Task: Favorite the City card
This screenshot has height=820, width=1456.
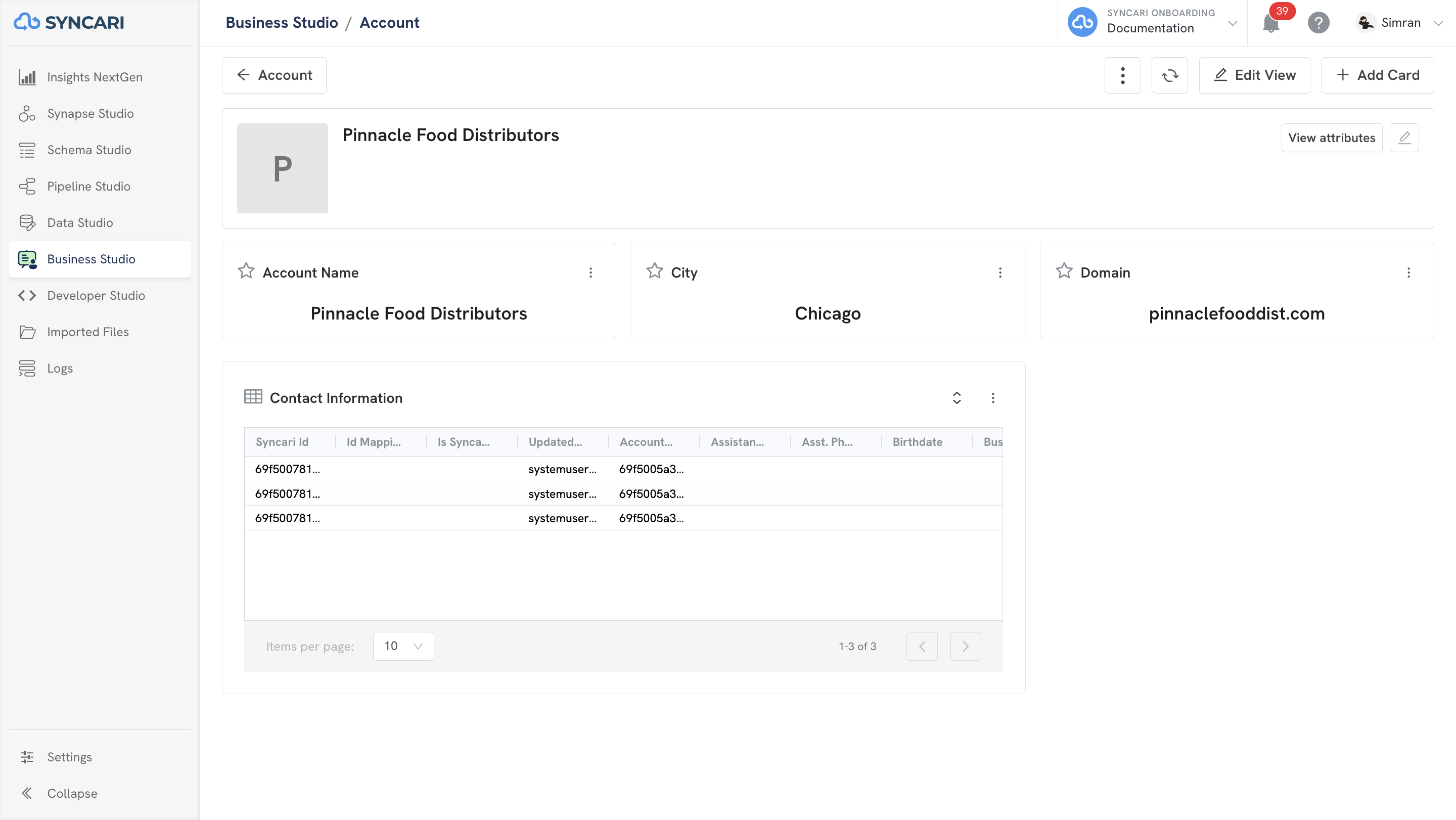Action: point(655,271)
